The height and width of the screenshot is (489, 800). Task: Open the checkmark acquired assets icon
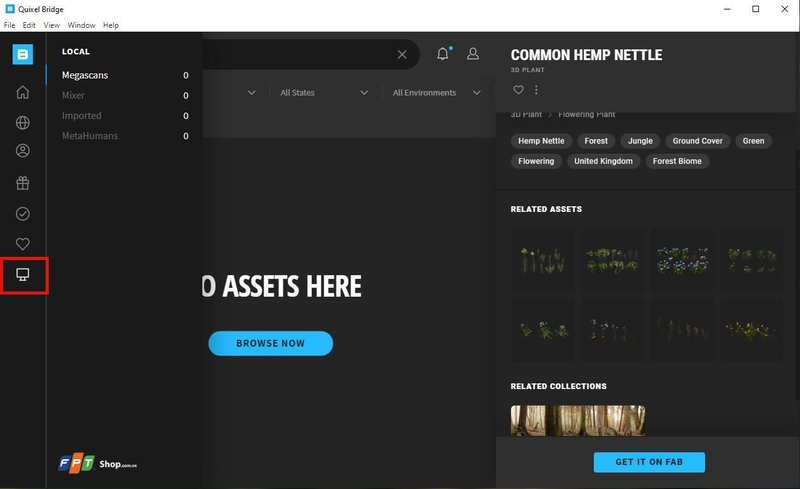[x=22, y=213]
